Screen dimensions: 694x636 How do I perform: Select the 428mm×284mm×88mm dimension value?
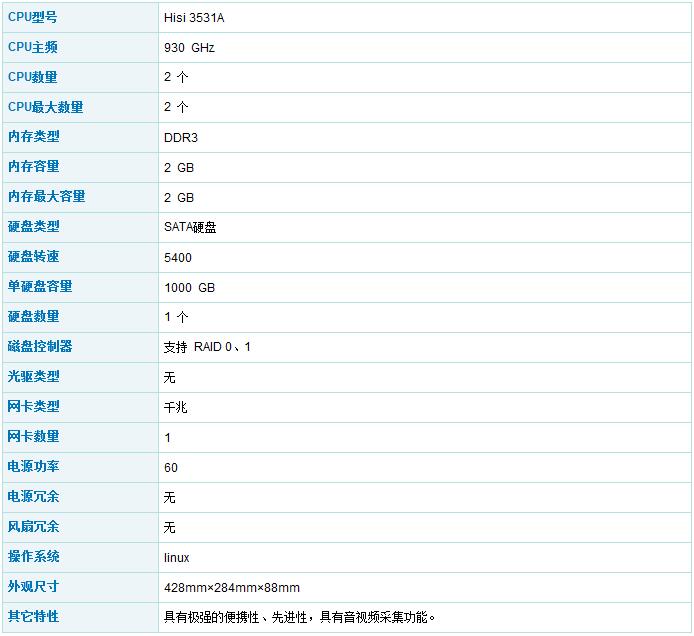(x=232, y=588)
